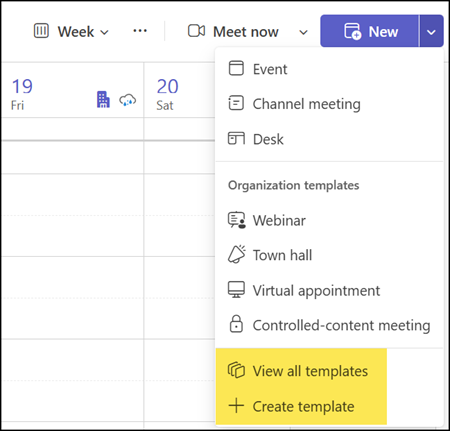The height and width of the screenshot is (431, 450).
Task: Click the View all templates stacked icon
Action: tap(236, 370)
